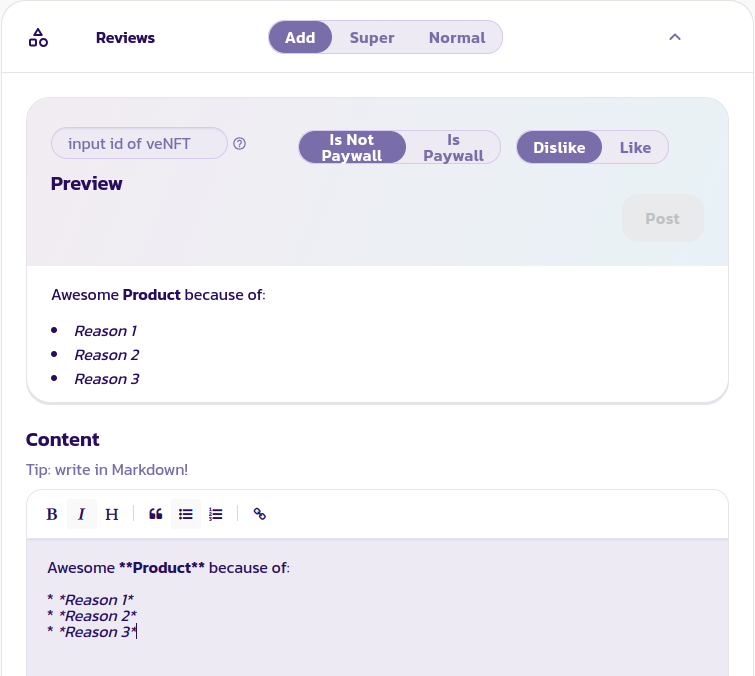This screenshot has width=755, height=676.
Task: Switch to the Normal tab
Action: pyautogui.click(x=457, y=38)
